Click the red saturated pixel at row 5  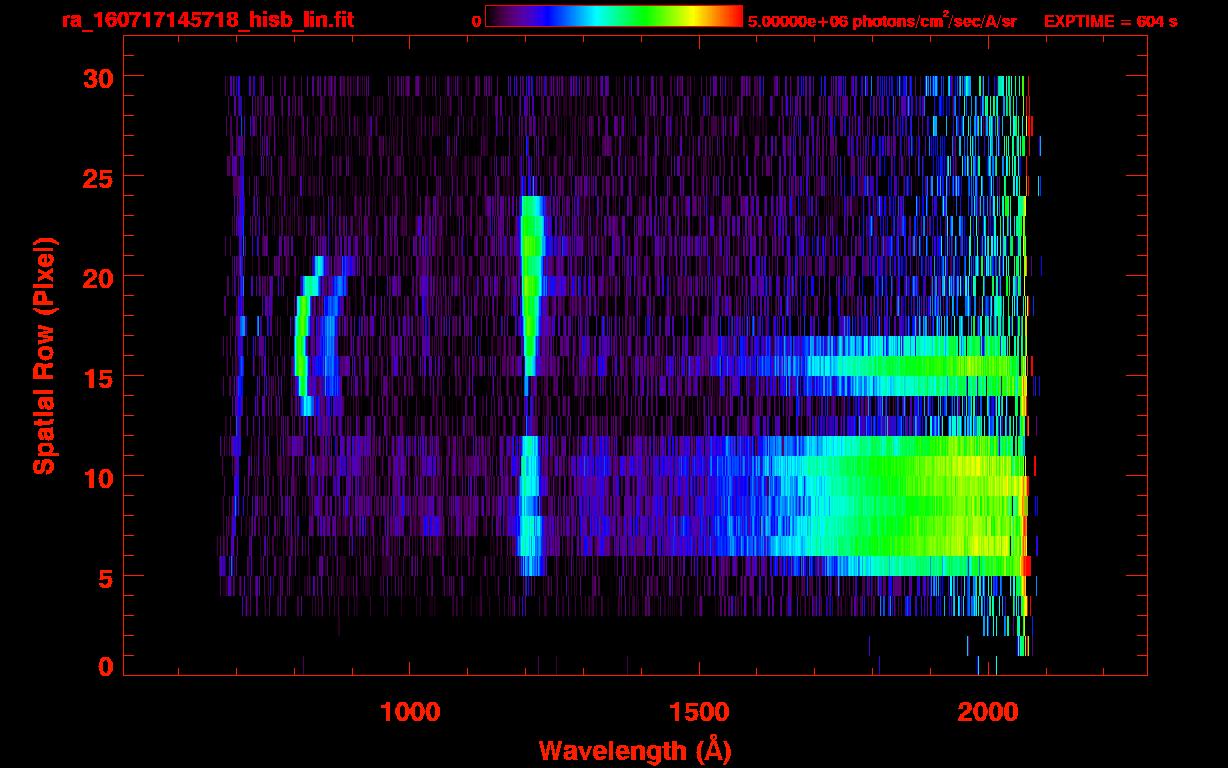1026,565
